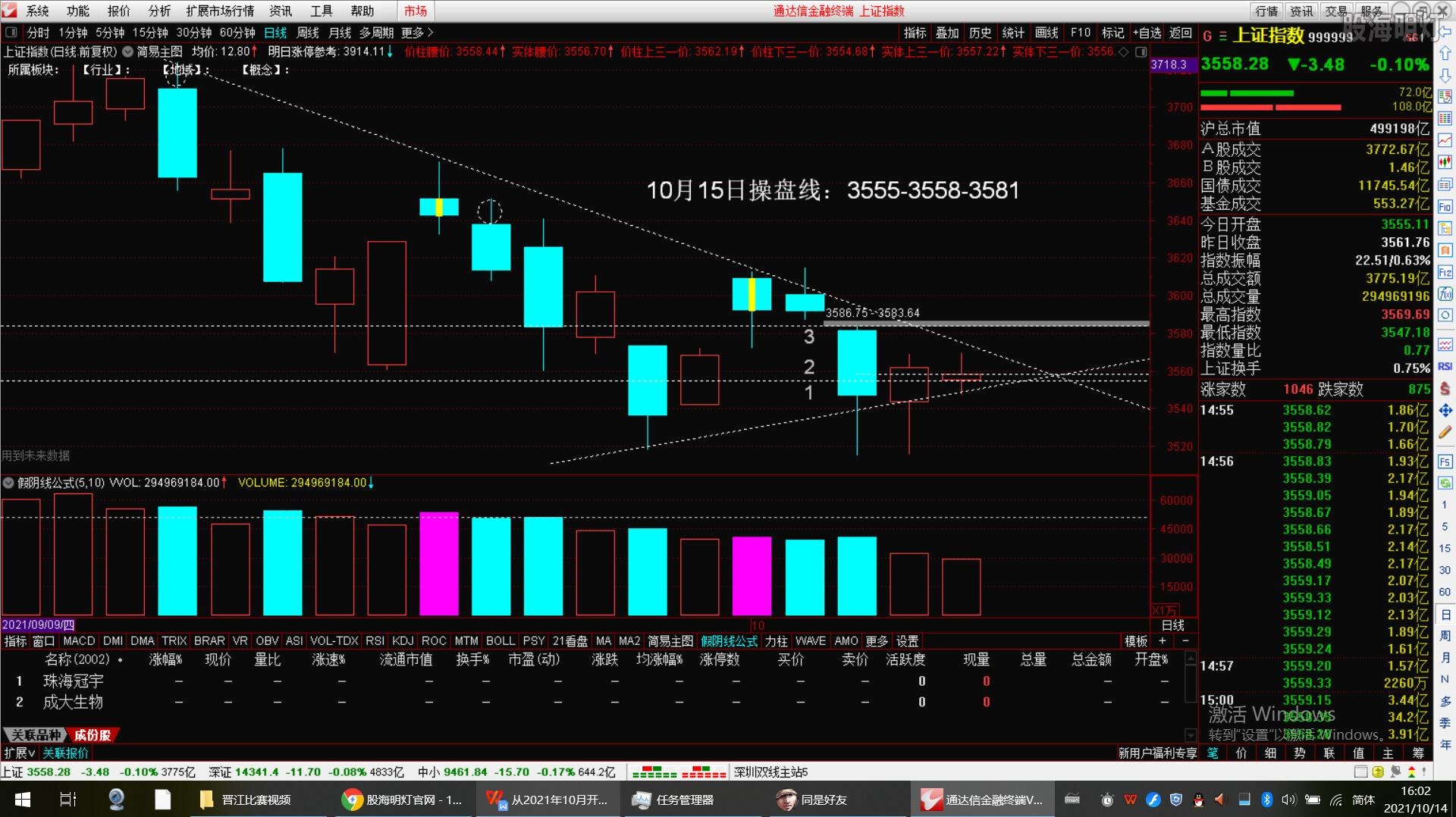
Task: Click the orange pencil drawing tool icon
Action: coord(1445,432)
